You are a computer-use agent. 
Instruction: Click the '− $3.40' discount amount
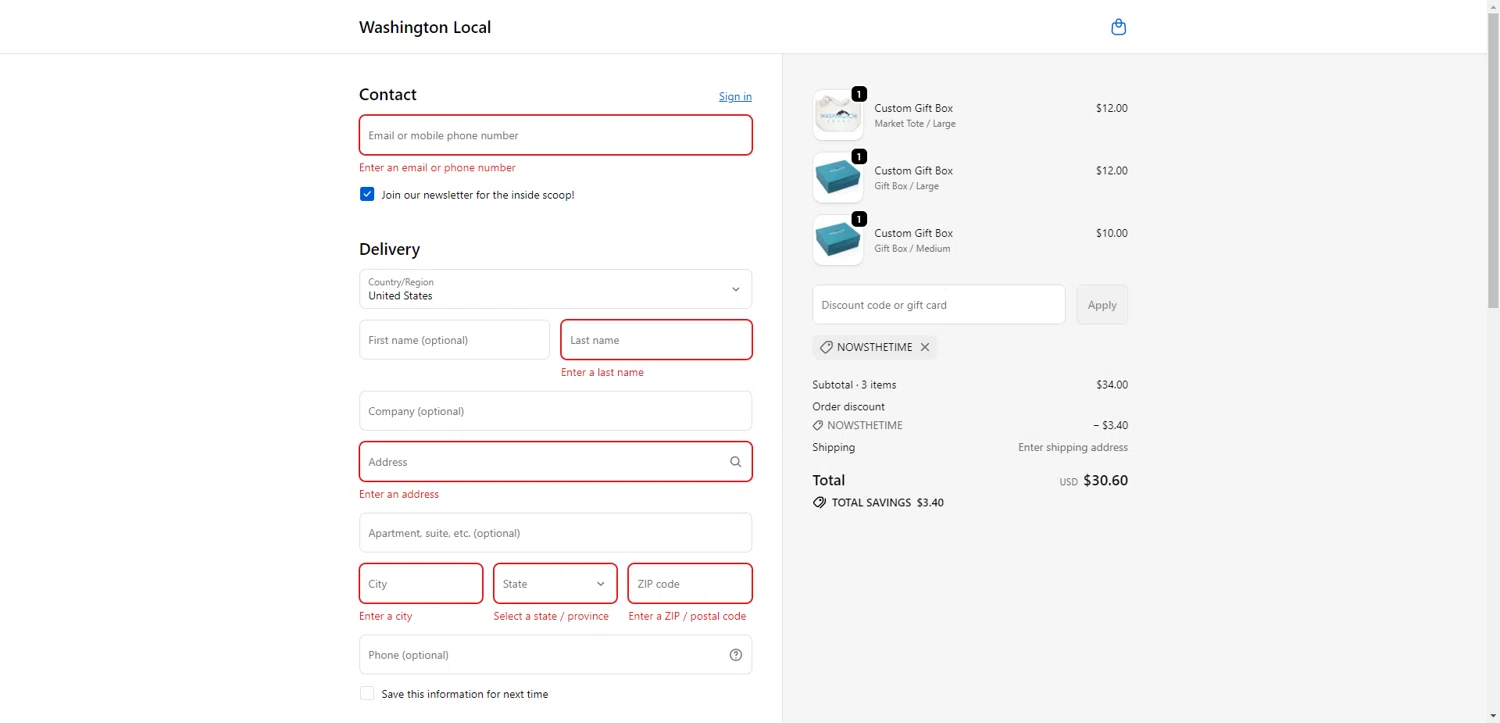tap(1110, 426)
